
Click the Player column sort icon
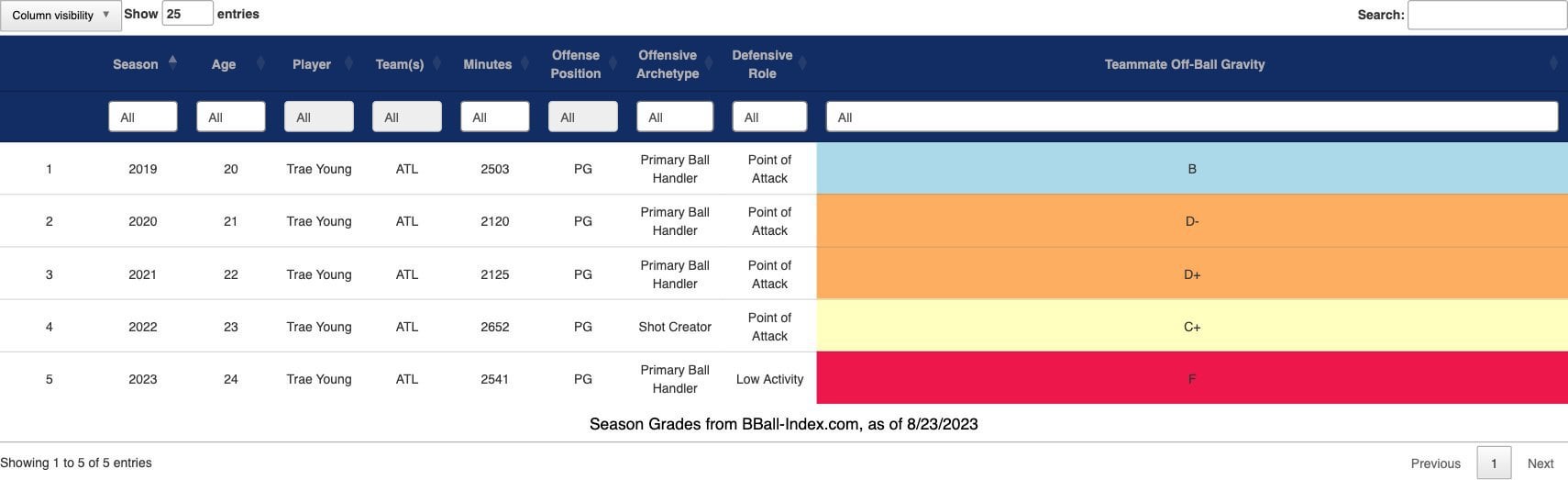349,63
